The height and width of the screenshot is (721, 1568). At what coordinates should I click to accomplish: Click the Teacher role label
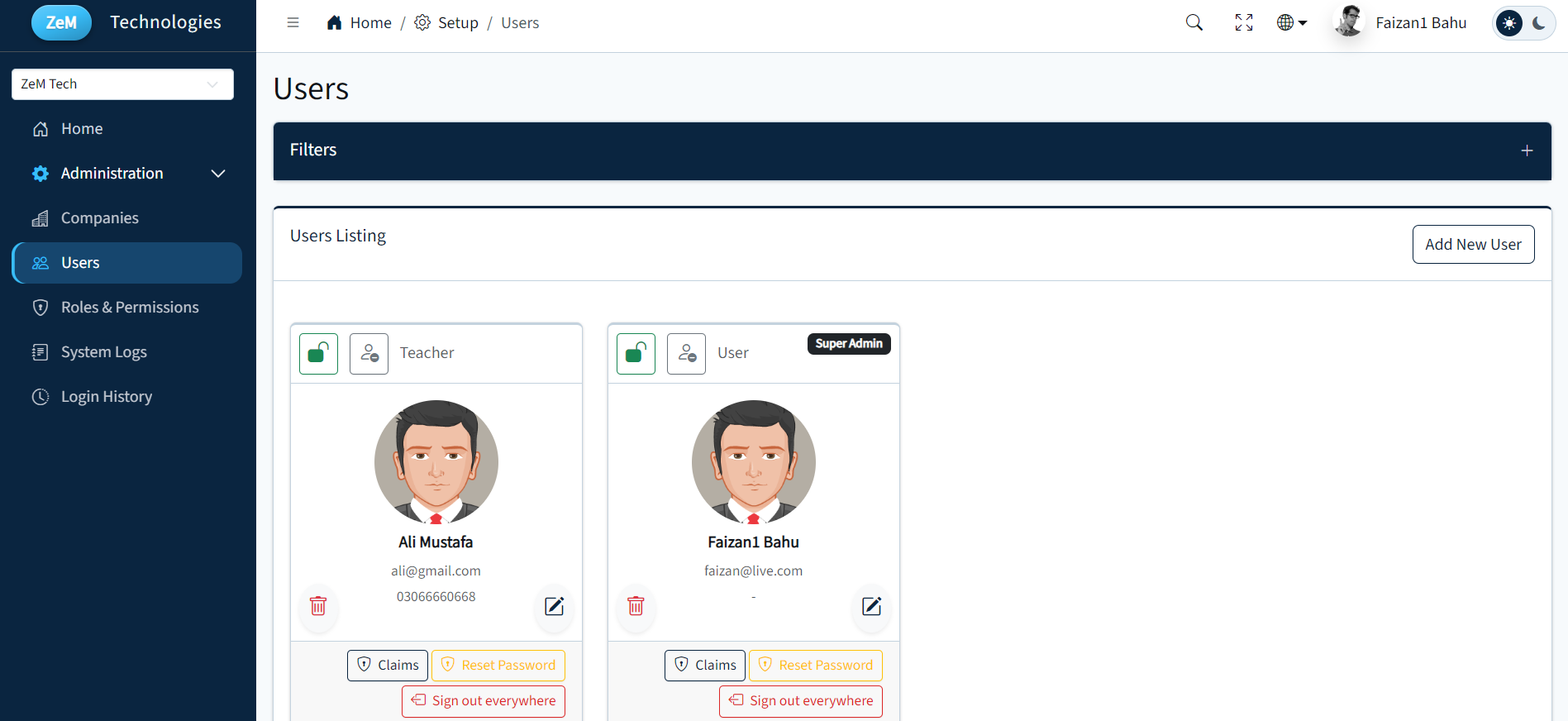[x=427, y=353]
